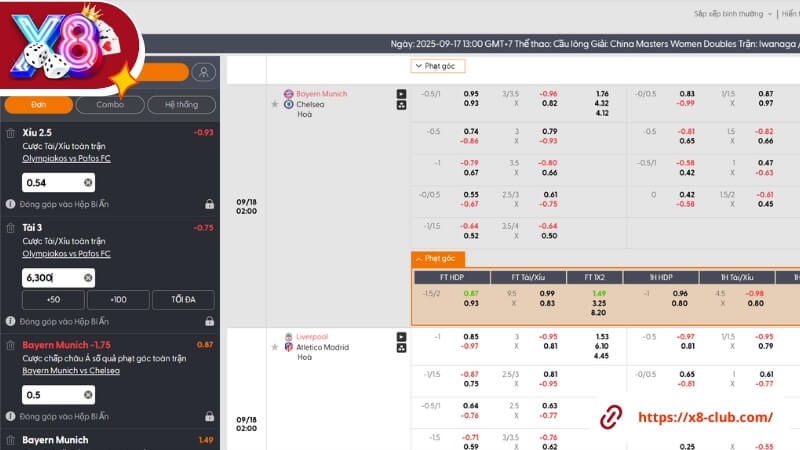The height and width of the screenshot is (450, 800).
Task: Click Atletico Madrid team name
Action: pos(322,347)
